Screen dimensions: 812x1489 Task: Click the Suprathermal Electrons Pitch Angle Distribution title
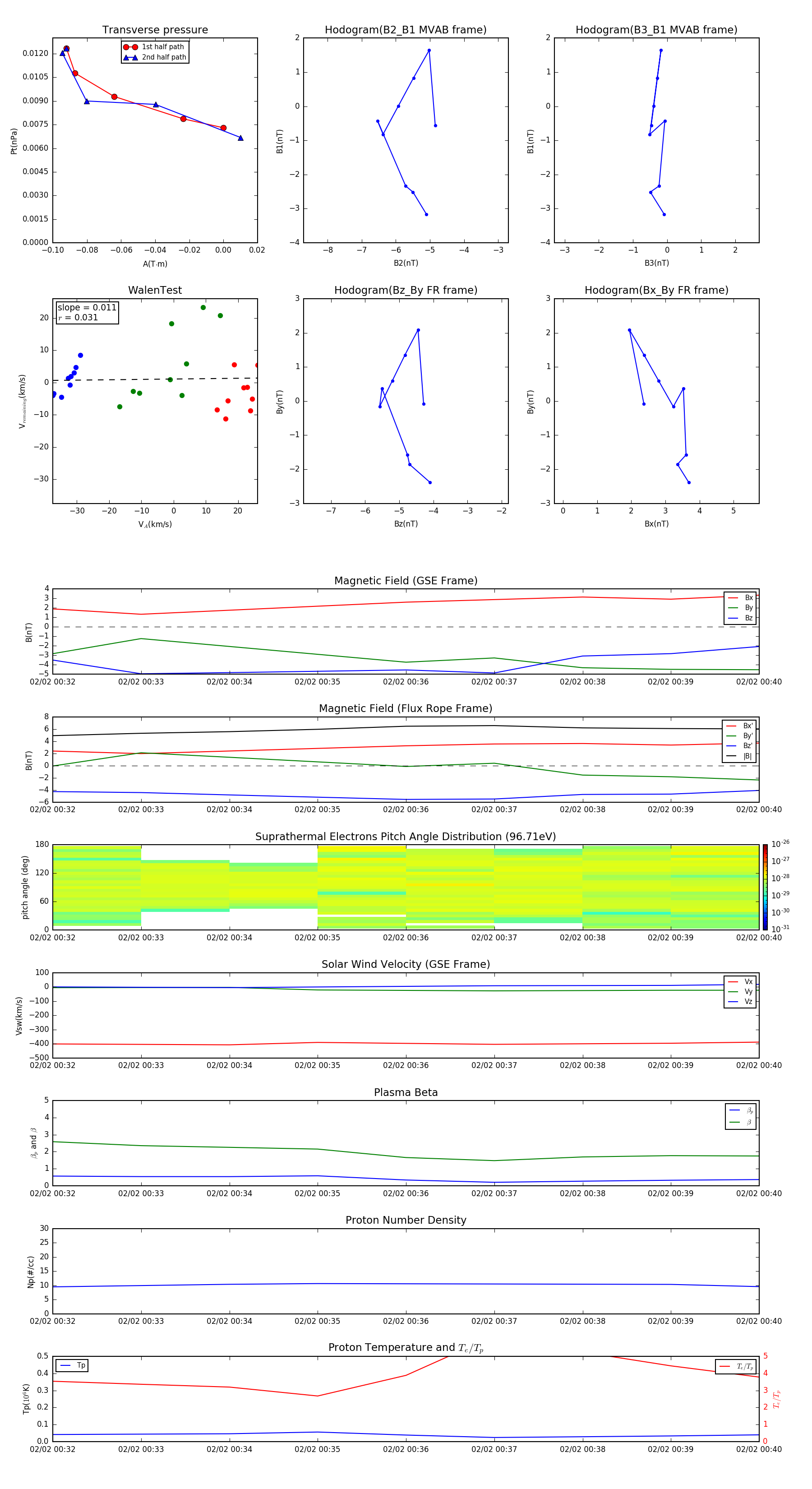coord(406,837)
